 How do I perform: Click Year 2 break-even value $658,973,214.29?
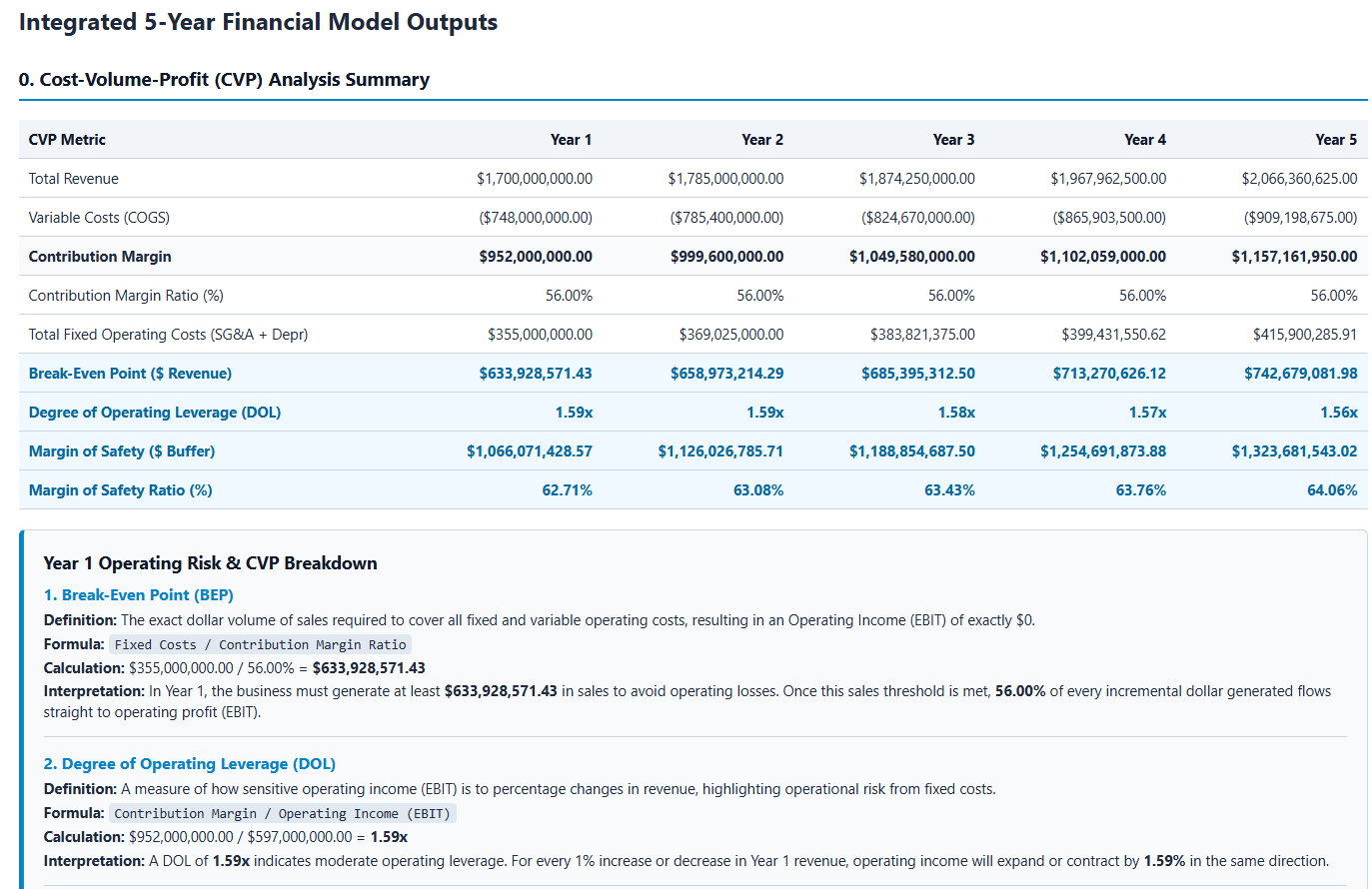pyautogui.click(x=727, y=374)
